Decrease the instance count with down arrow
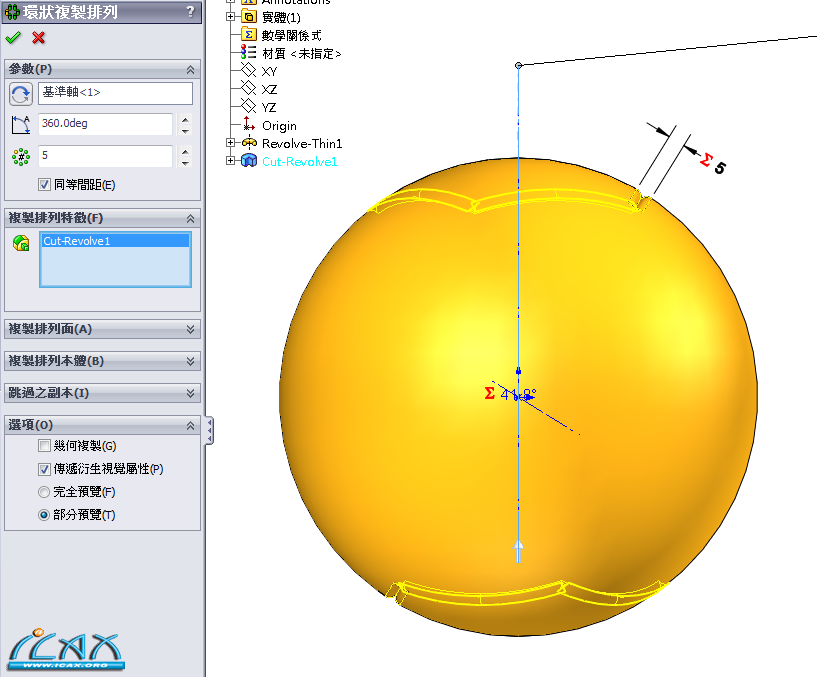The width and height of the screenshot is (817, 677). 185,163
